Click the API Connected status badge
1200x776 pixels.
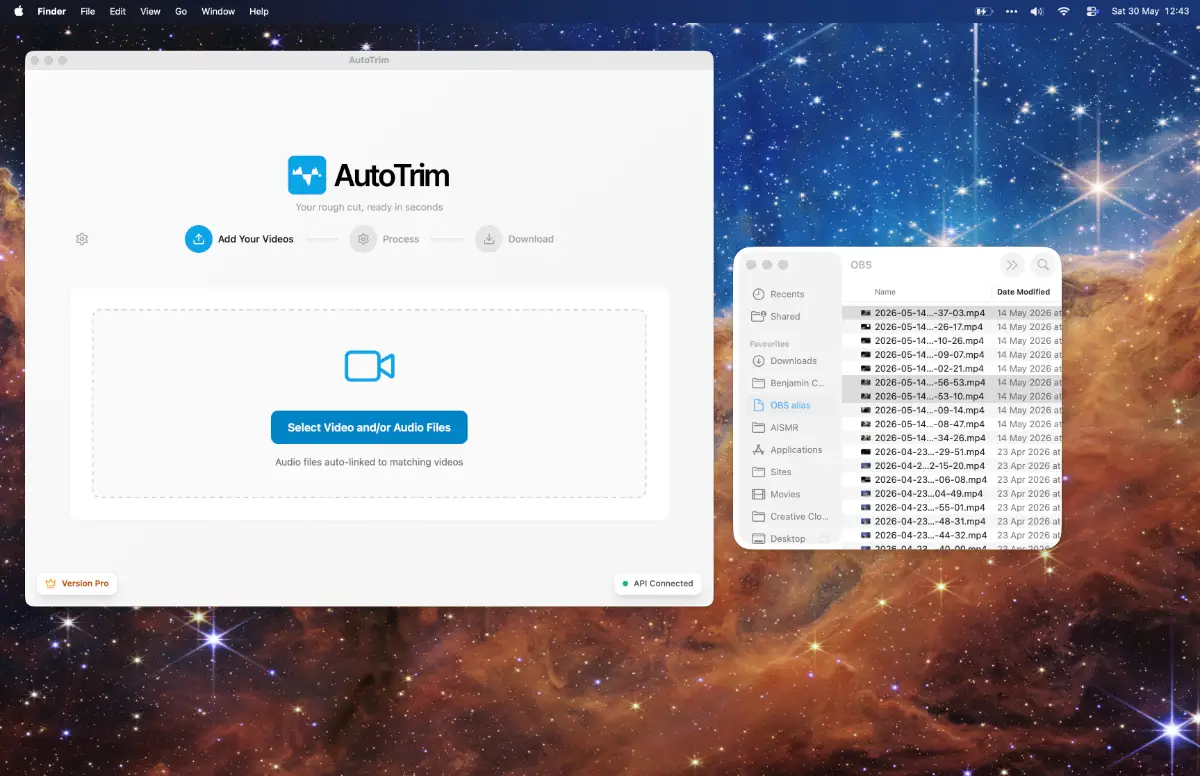tap(657, 583)
